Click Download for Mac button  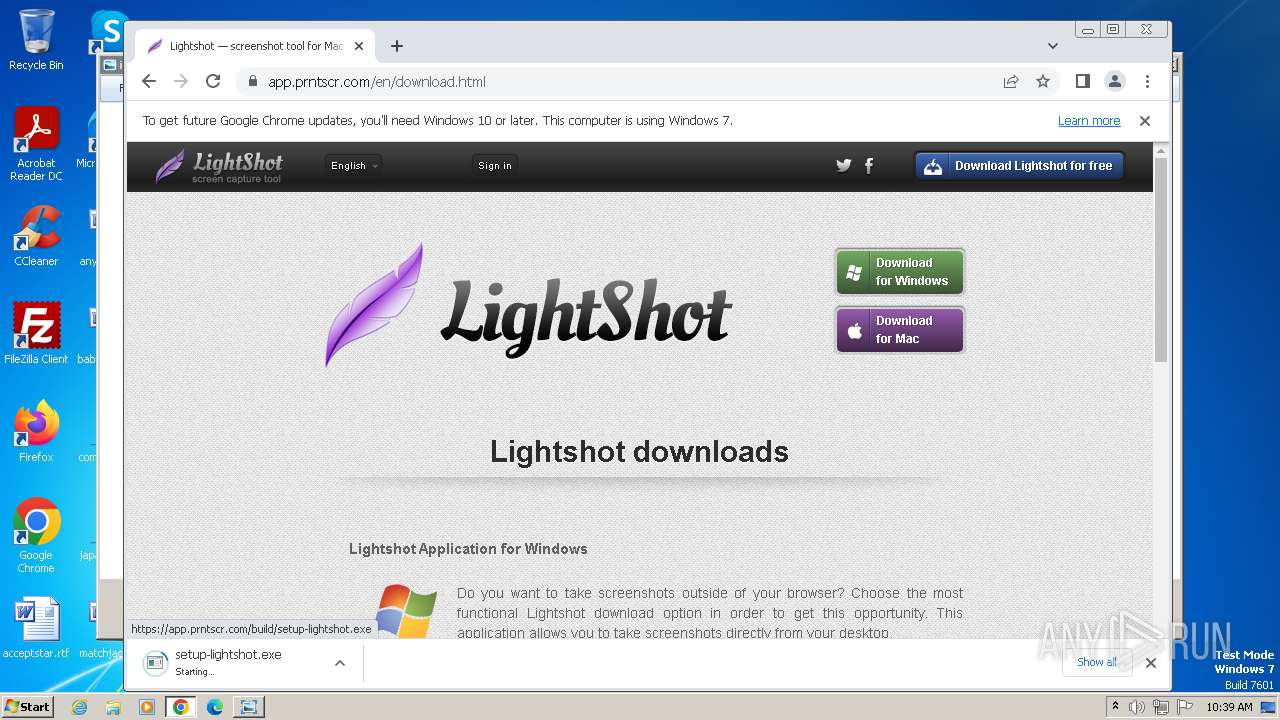click(x=900, y=330)
